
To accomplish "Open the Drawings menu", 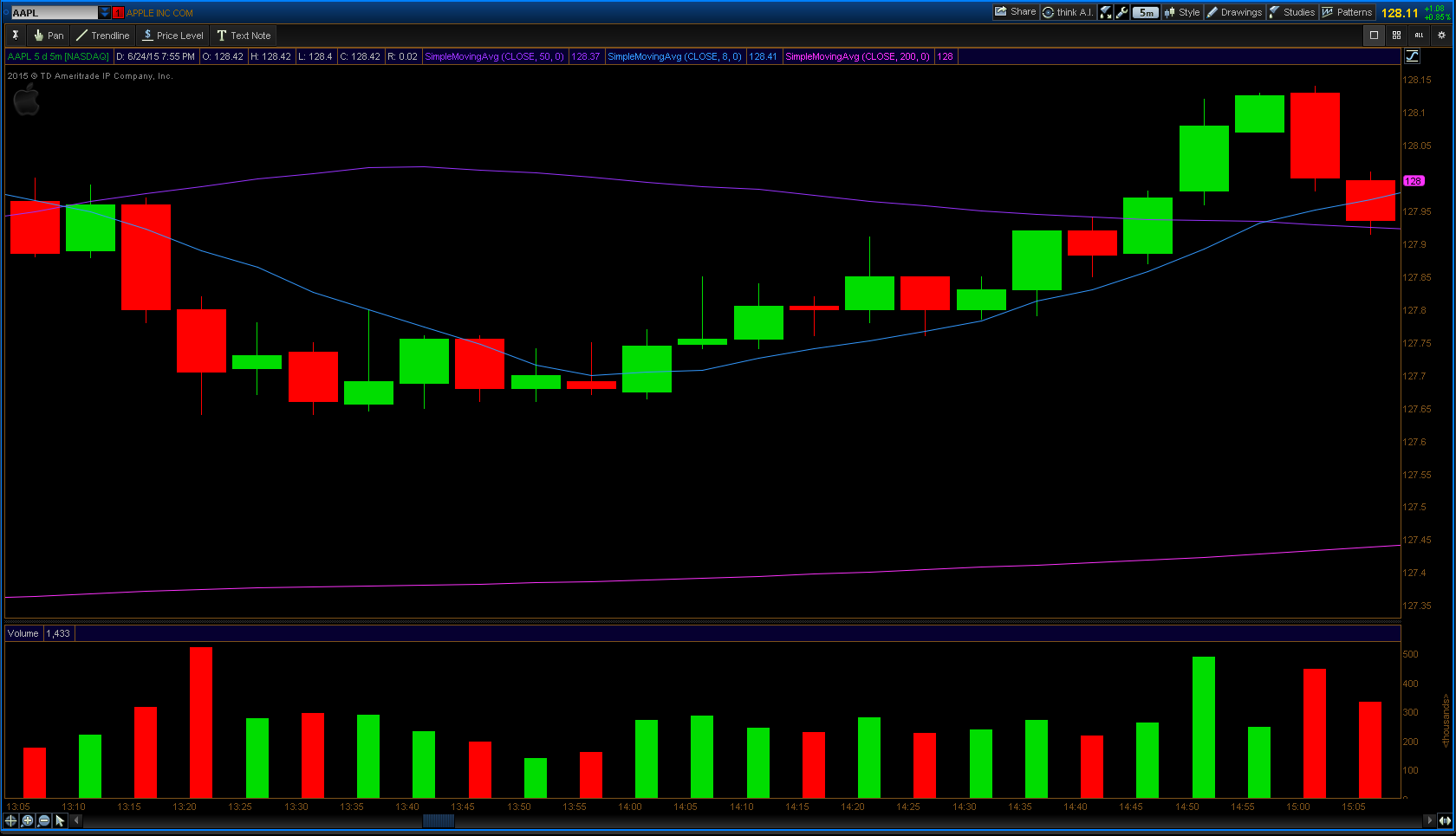I will tap(1235, 12).
